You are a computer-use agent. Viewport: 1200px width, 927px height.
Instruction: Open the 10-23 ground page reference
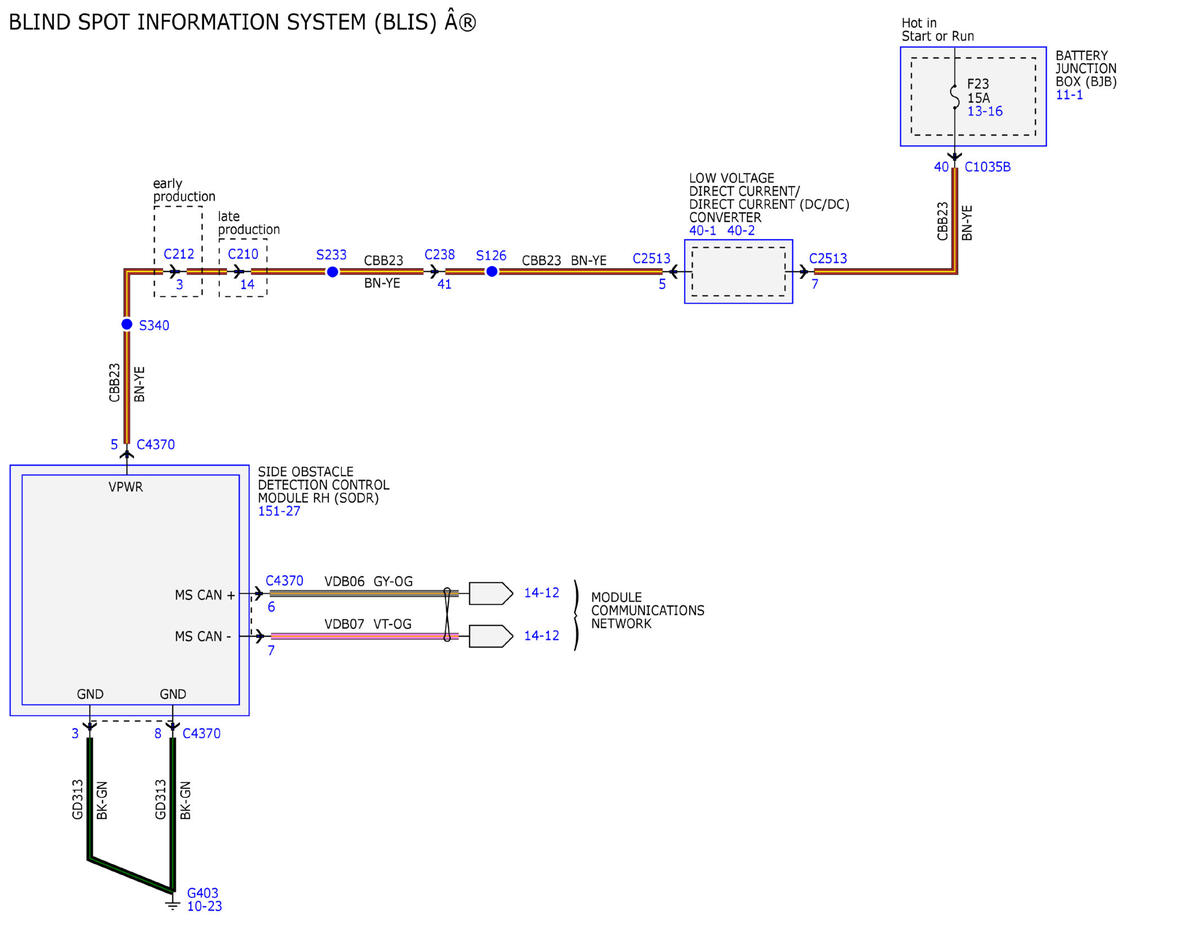coord(205,906)
